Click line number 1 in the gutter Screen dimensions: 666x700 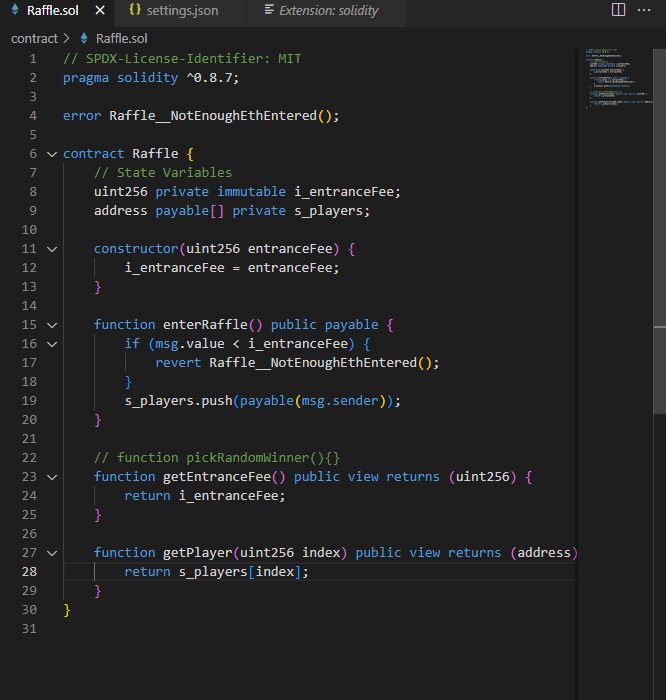(x=33, y=59)
